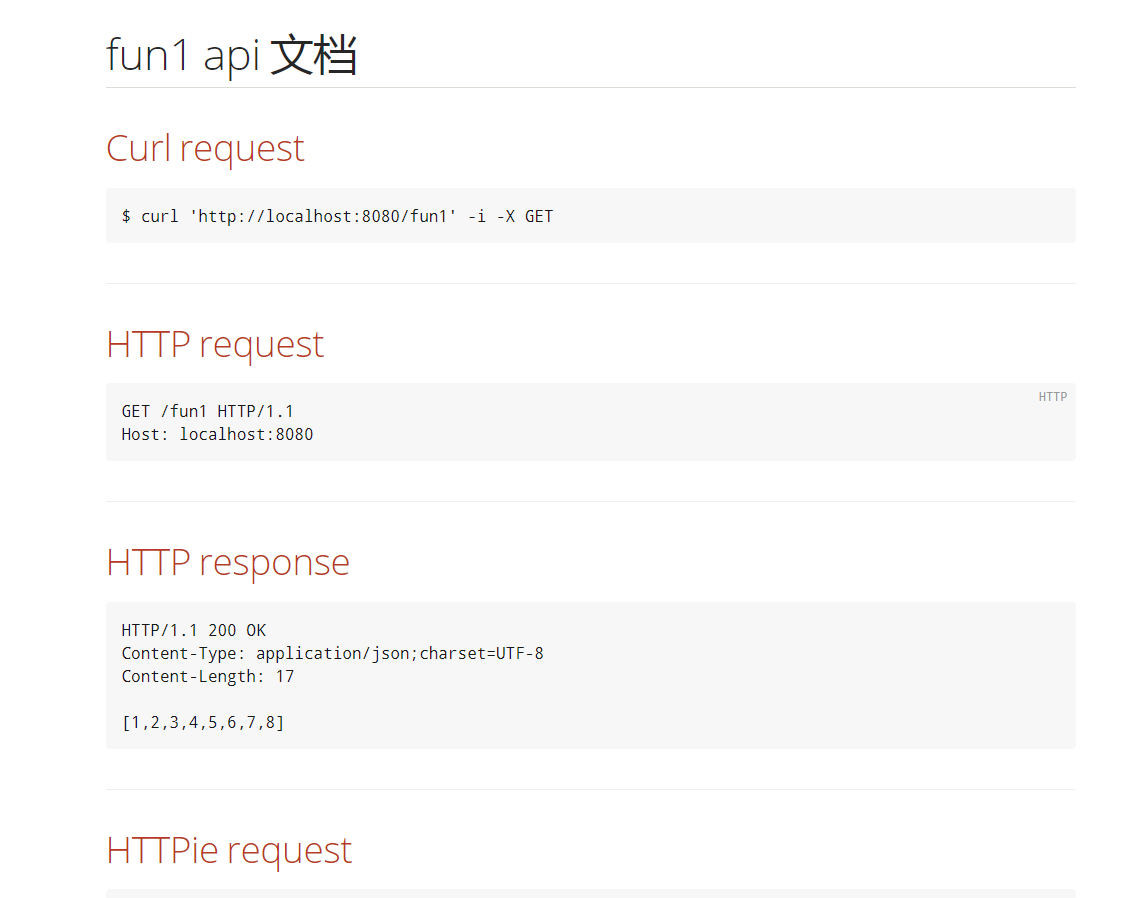This screenshot has height=898, width=1134.
Task: Jump to the "HTTP request" heading
Action: coord(215,344)
